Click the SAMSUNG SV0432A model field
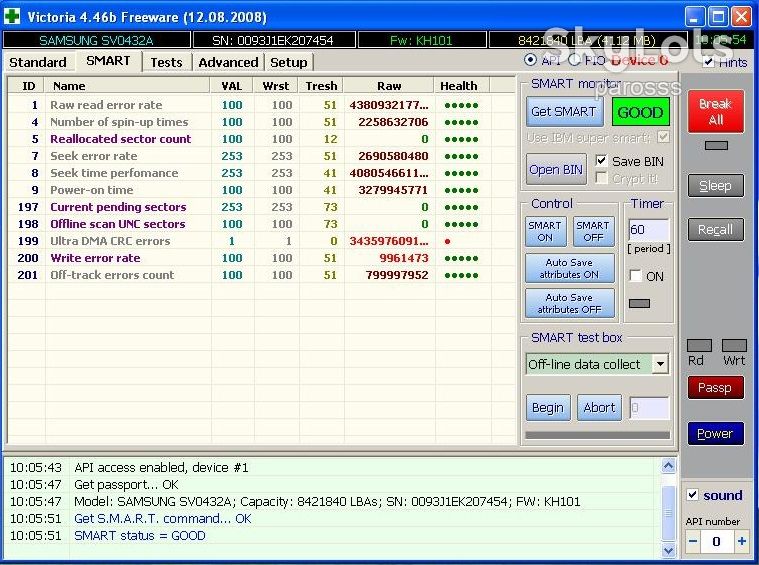 (x=96, y=40)
